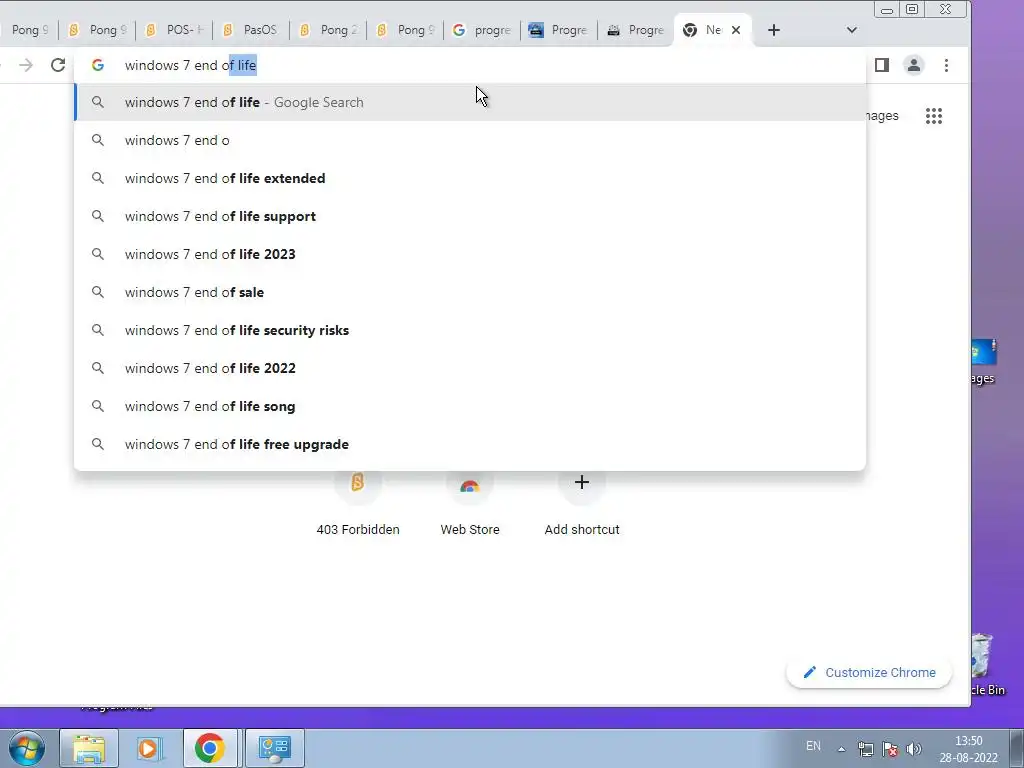Click the volume speaker tray icon
The height and width of the screenshot is (768, 1024).
click(914, 749)
